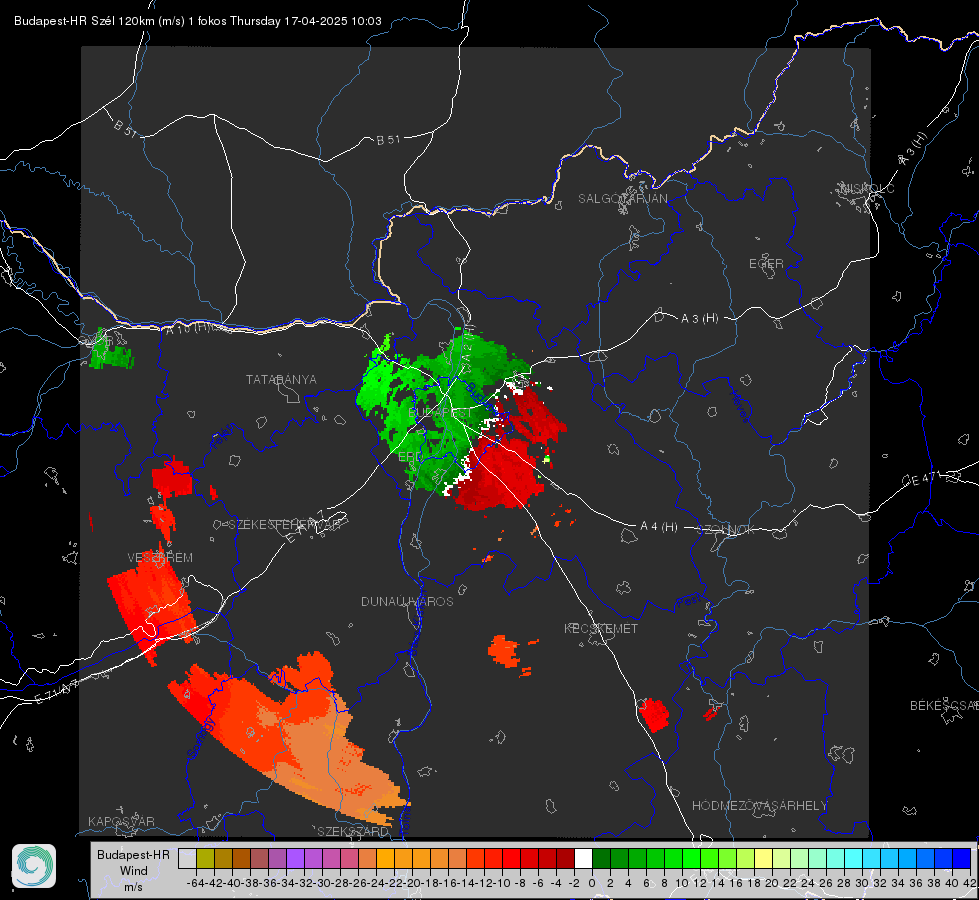Screen dimensions: 979x900
Task: Click the olive swatch near -64
Action: tap(205, 858)
